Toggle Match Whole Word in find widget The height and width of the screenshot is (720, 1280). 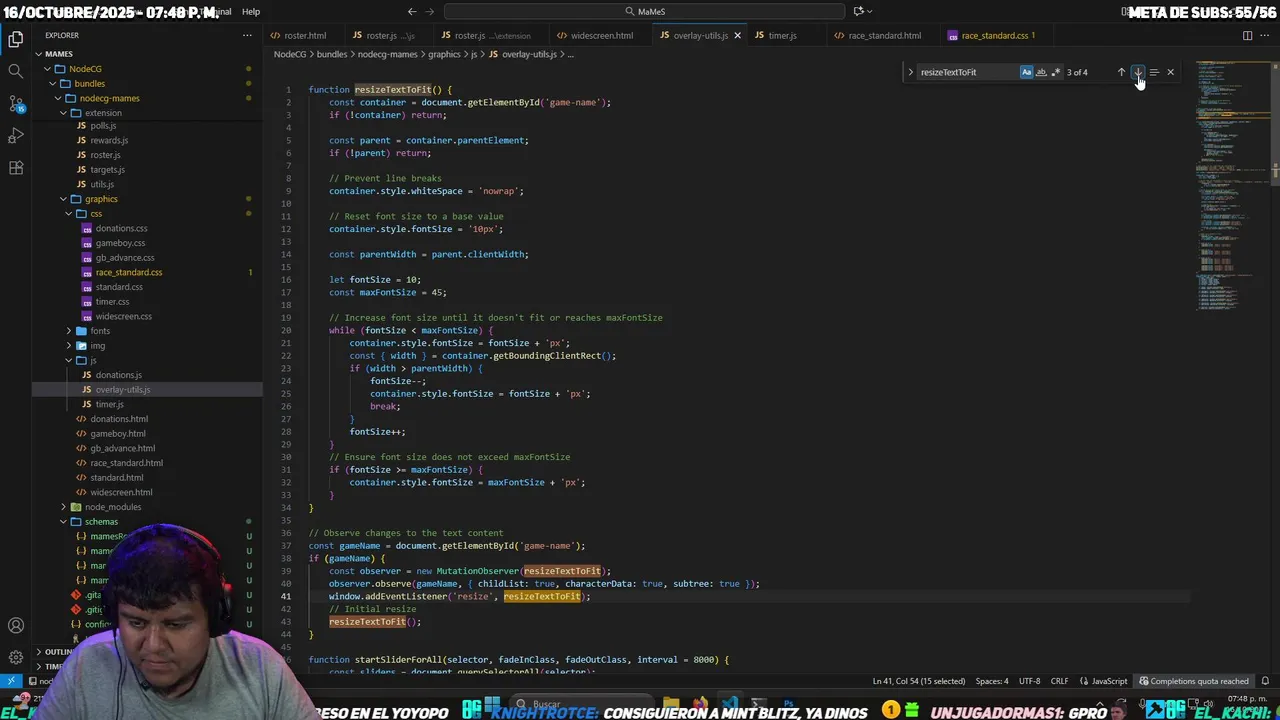1041,72
